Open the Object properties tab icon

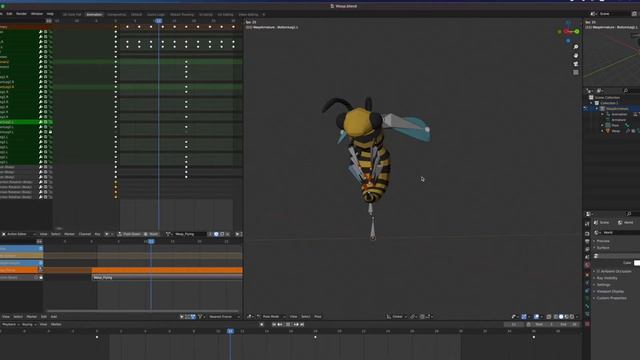(587, 275)
